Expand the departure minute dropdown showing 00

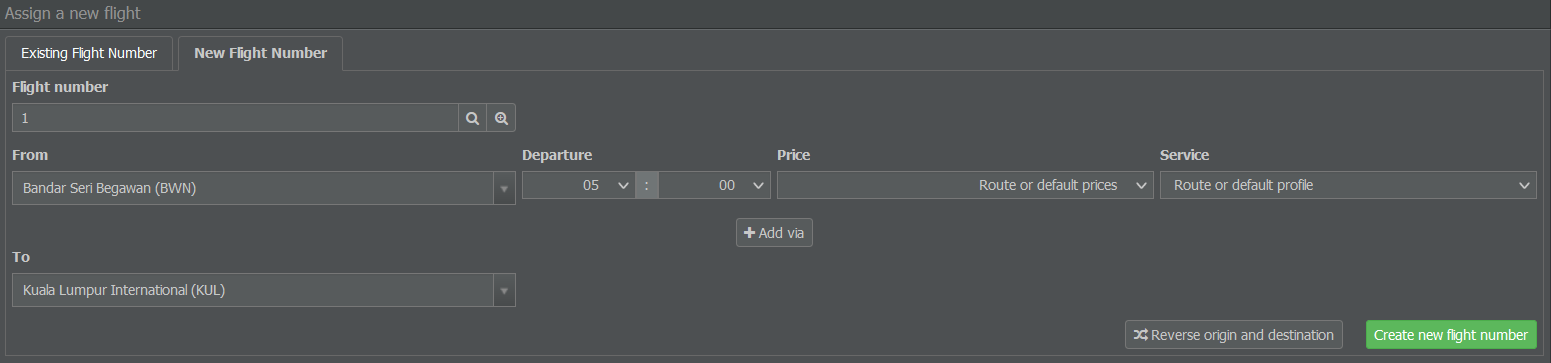[715, 185]
